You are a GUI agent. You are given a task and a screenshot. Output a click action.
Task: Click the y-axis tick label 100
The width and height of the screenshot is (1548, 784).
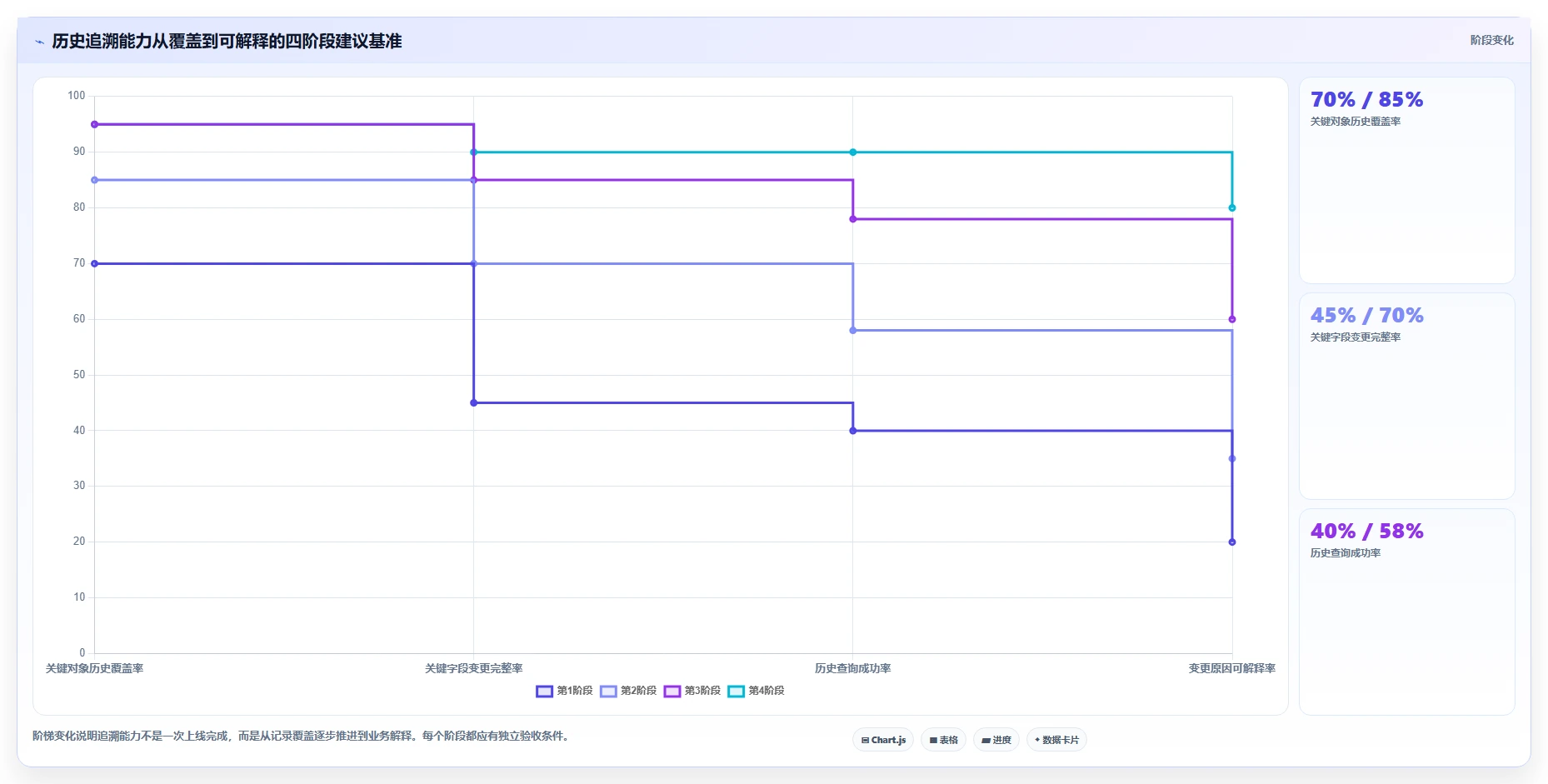point(77,96)
